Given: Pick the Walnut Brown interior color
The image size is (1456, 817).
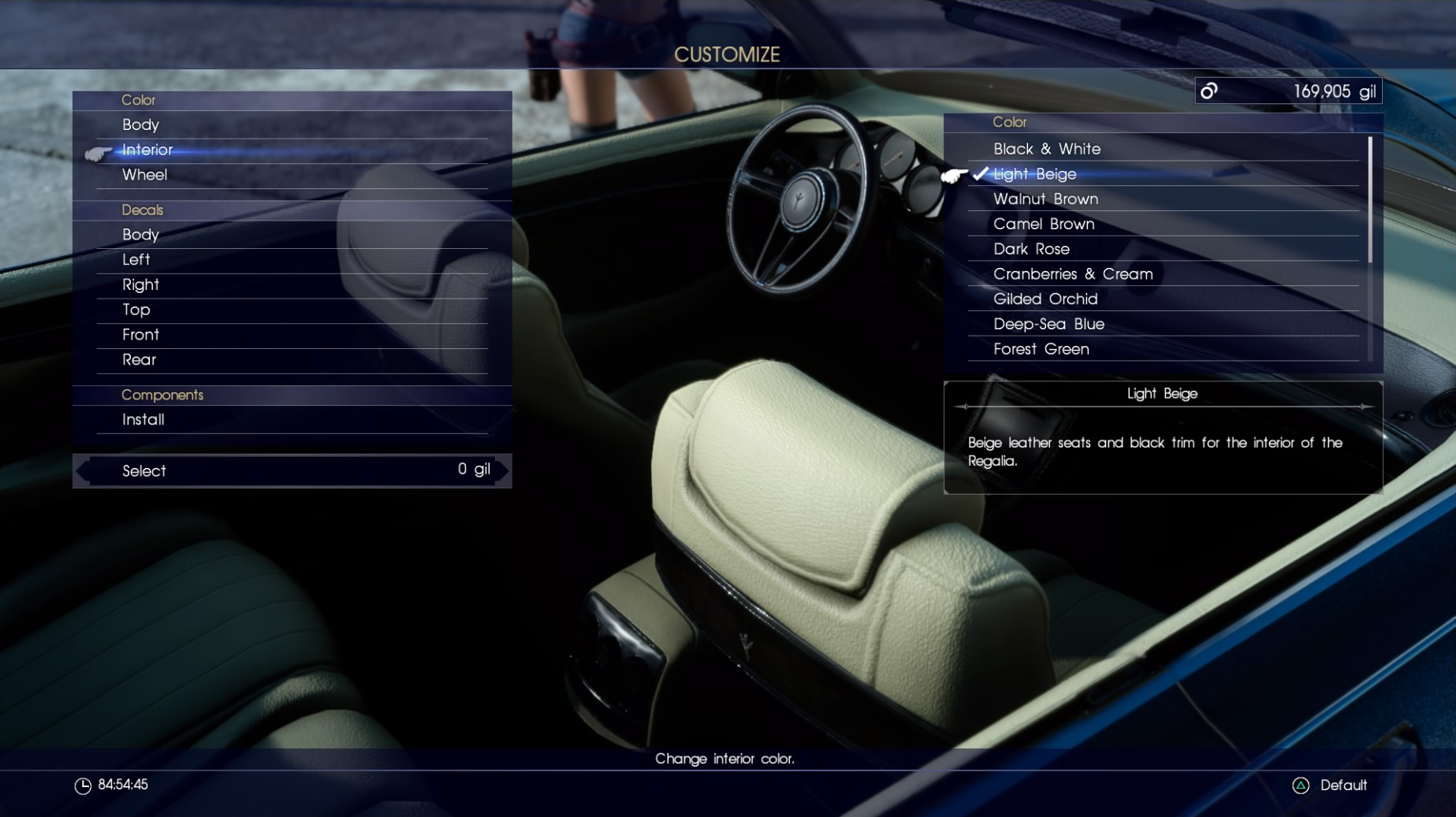Looking at the screenshot, I should (1164, 199).
